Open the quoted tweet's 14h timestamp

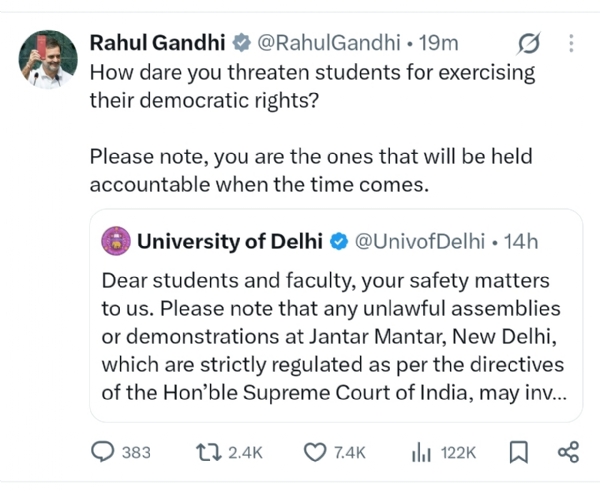click(x=521, y=241)
